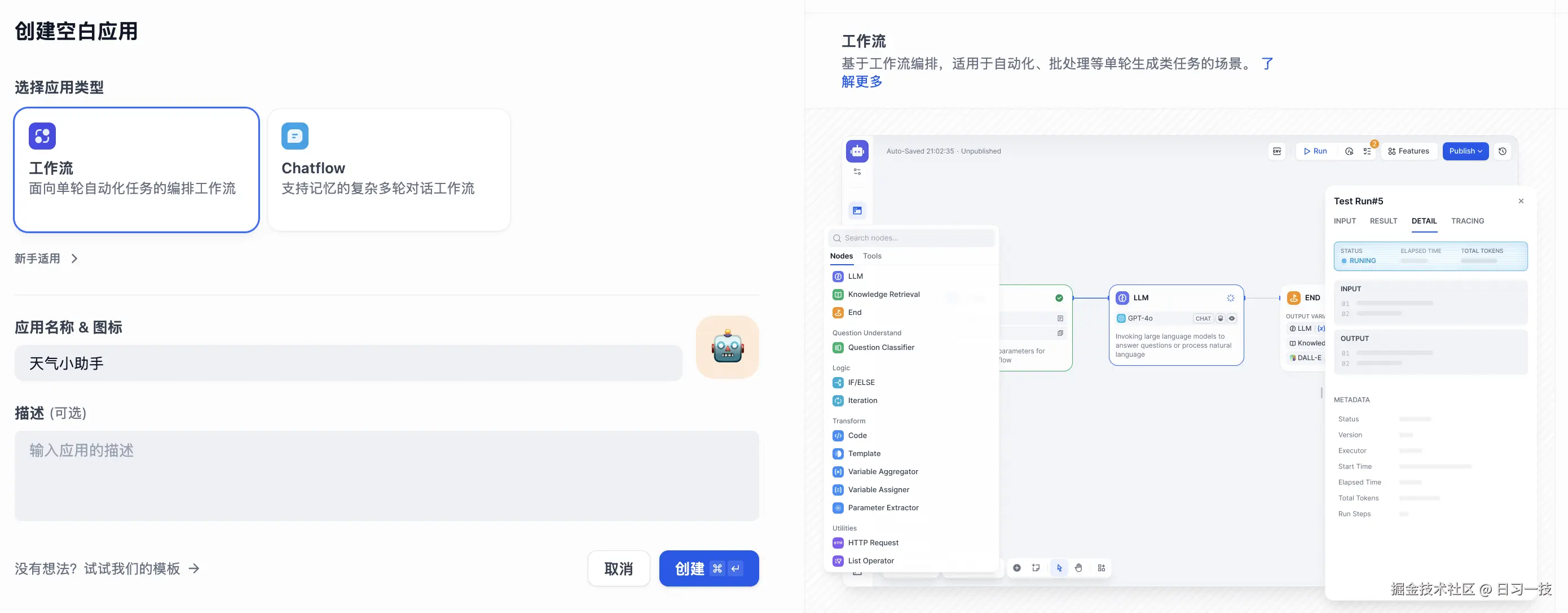Click the version history clock icon

click(1502, 151)
